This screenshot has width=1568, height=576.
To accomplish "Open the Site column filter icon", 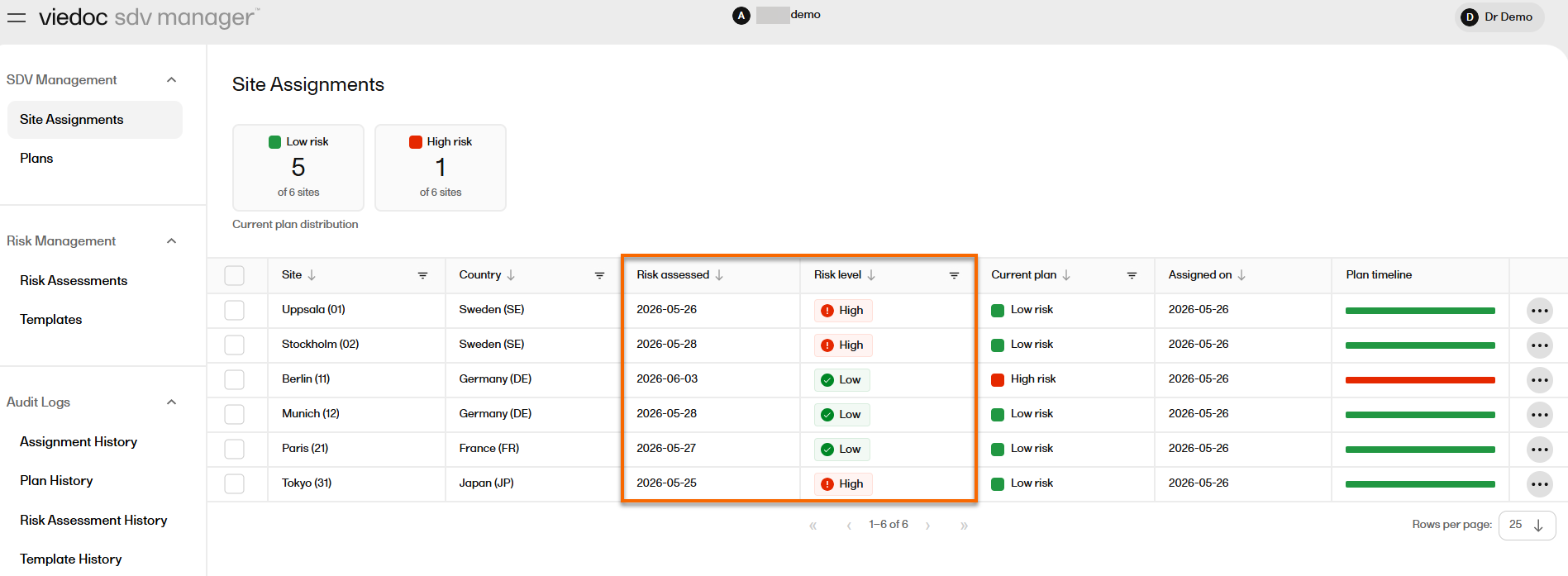I will pos(422,275).
